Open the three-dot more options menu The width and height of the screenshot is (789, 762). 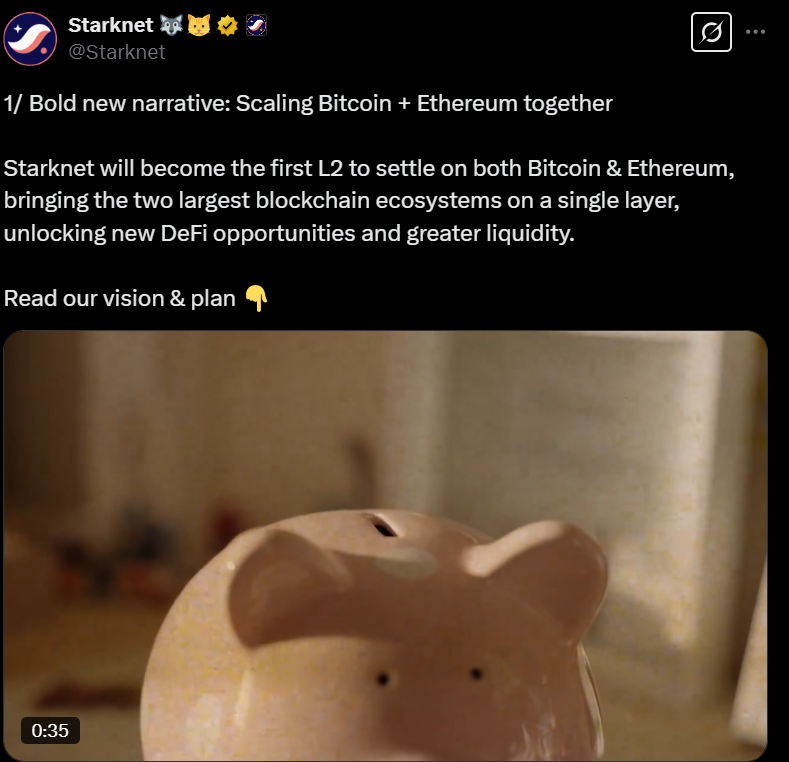coord(755,32)
